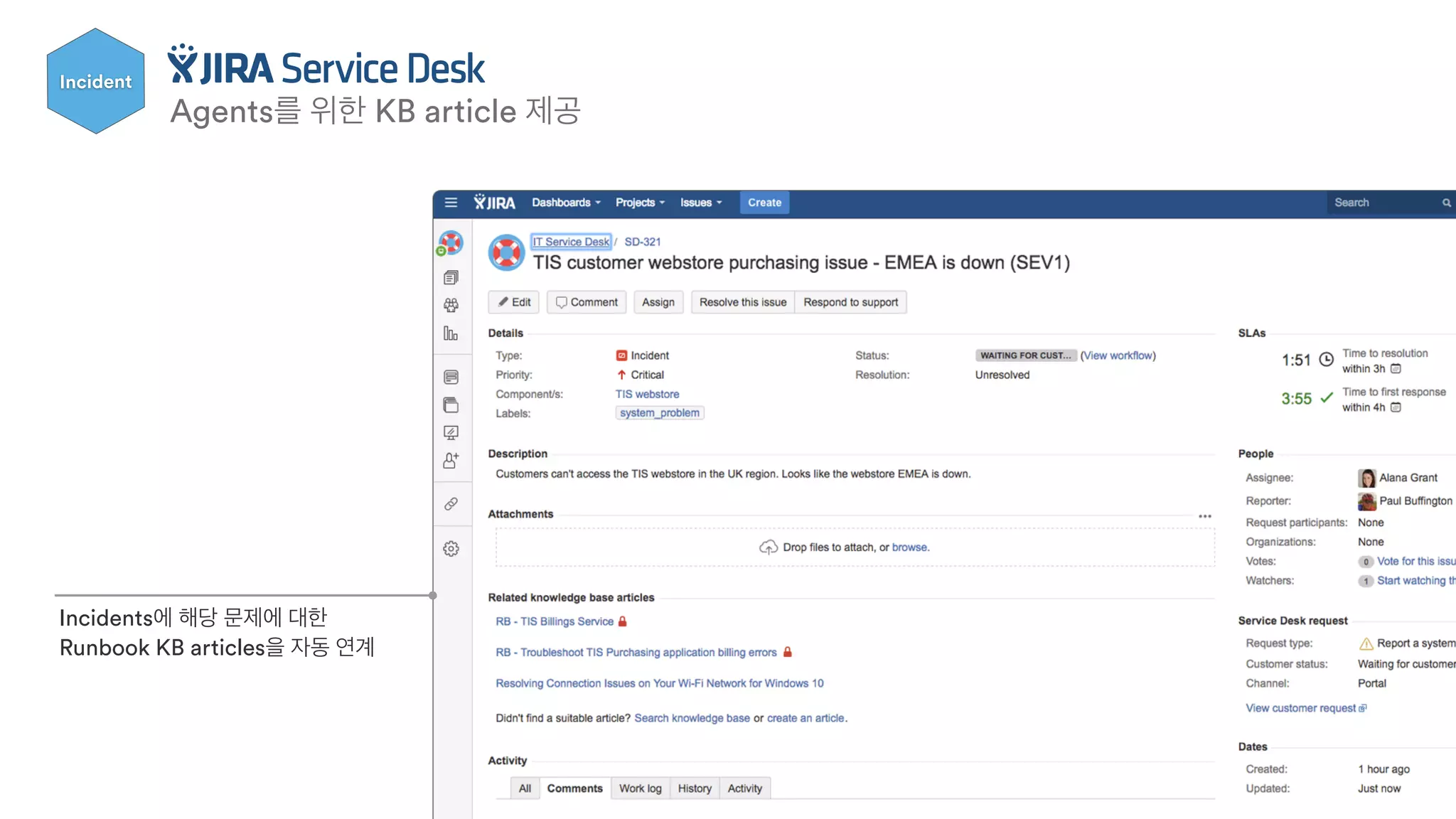Image resolution: width=1456 pixels, height=819 pixels.
Task: Click the cloud upload icon in attachments
Action: (x=769, y=547)
